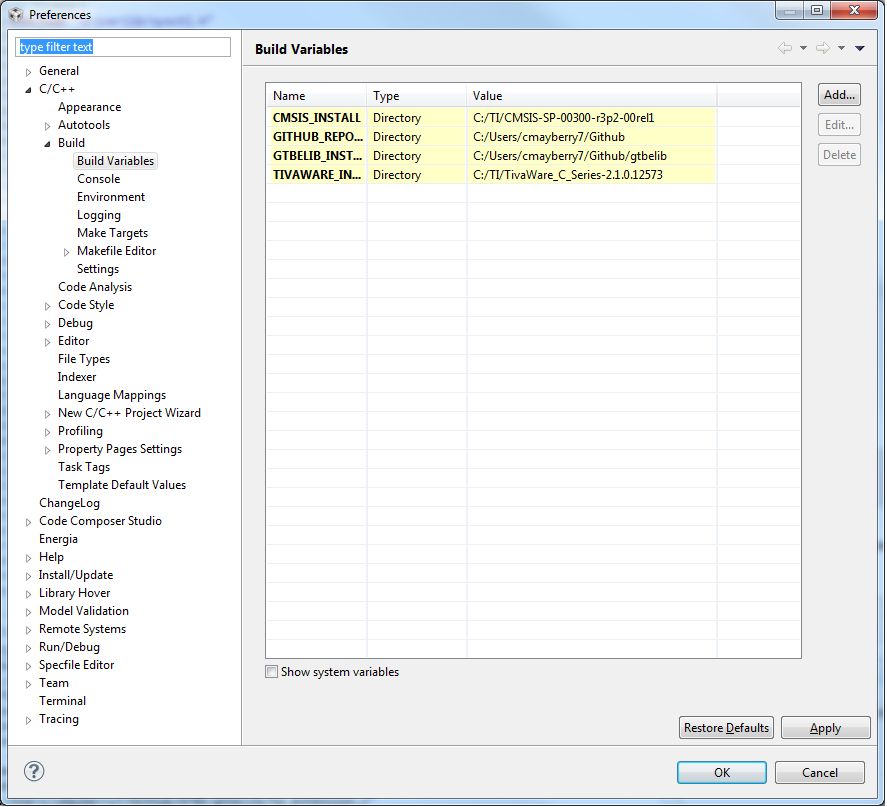
Task: Click the help question mark icon
Action: 34,771
